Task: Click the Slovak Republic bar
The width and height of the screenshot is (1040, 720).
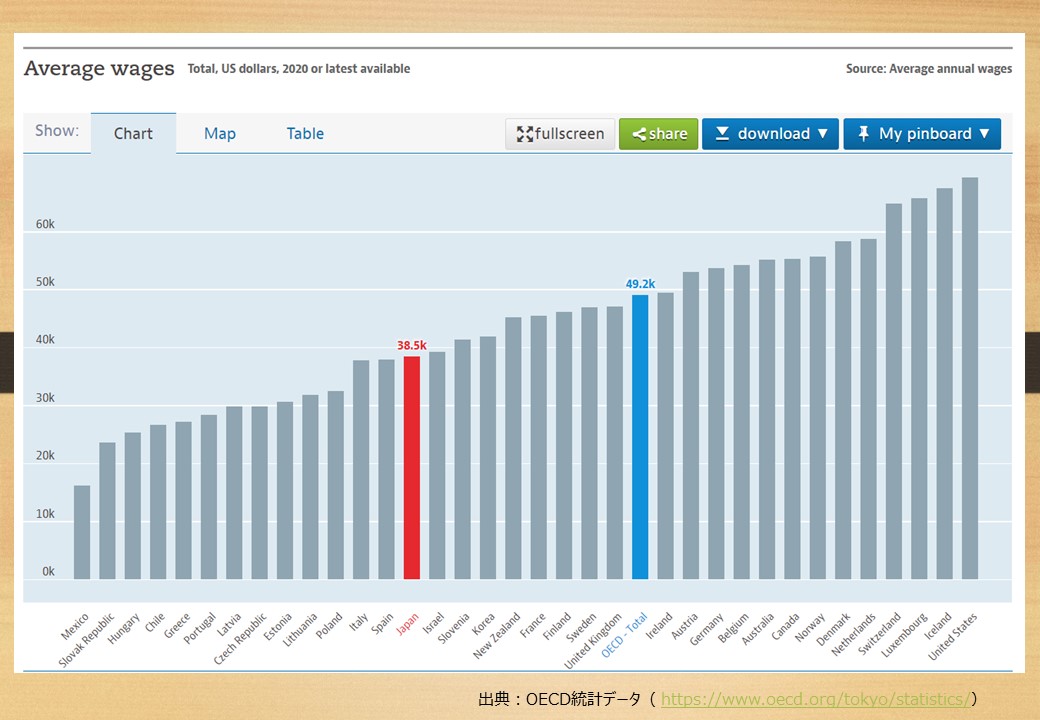Action: (x=107, y=510)
